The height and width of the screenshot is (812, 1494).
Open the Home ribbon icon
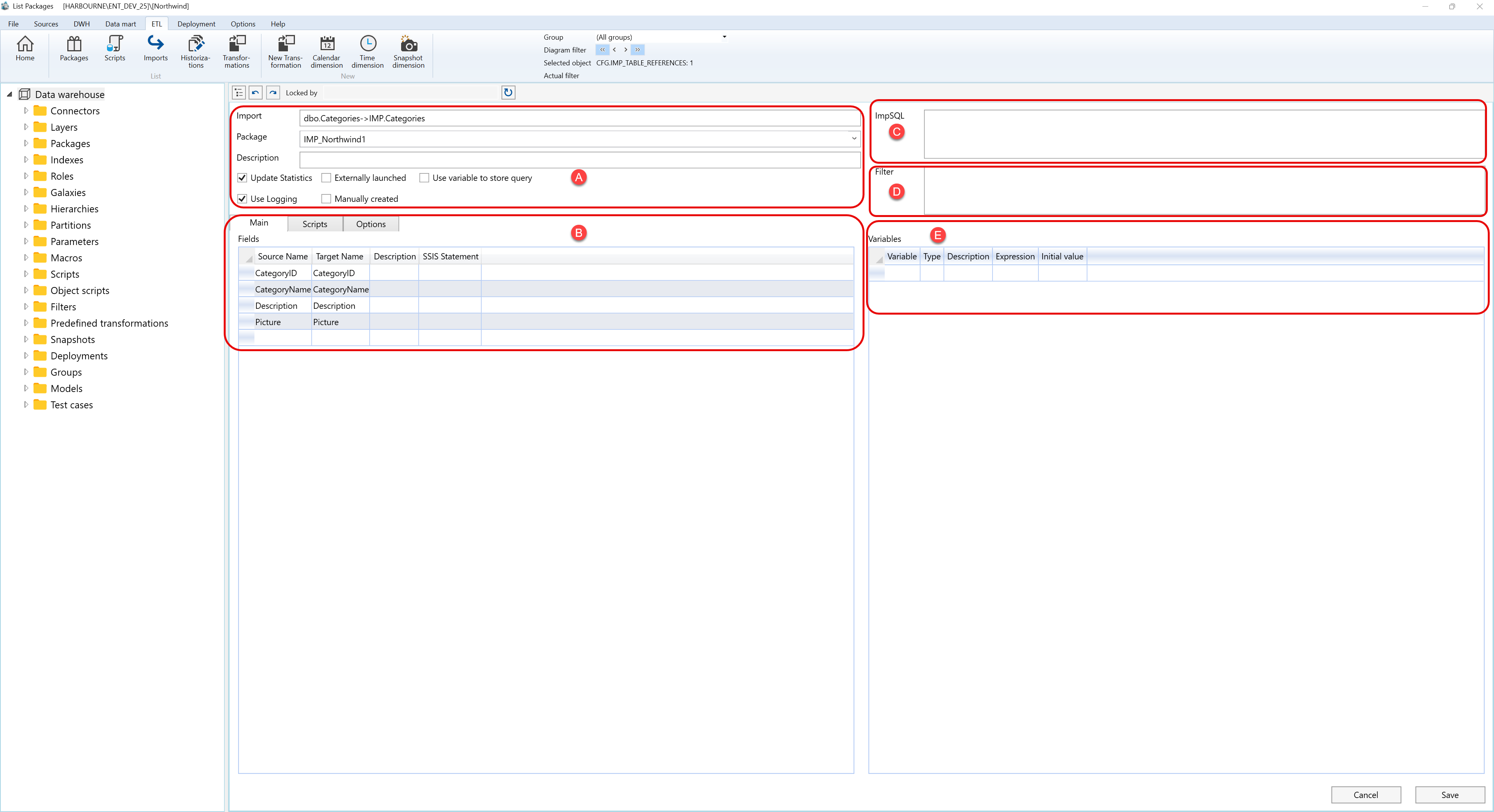point(25,49)
